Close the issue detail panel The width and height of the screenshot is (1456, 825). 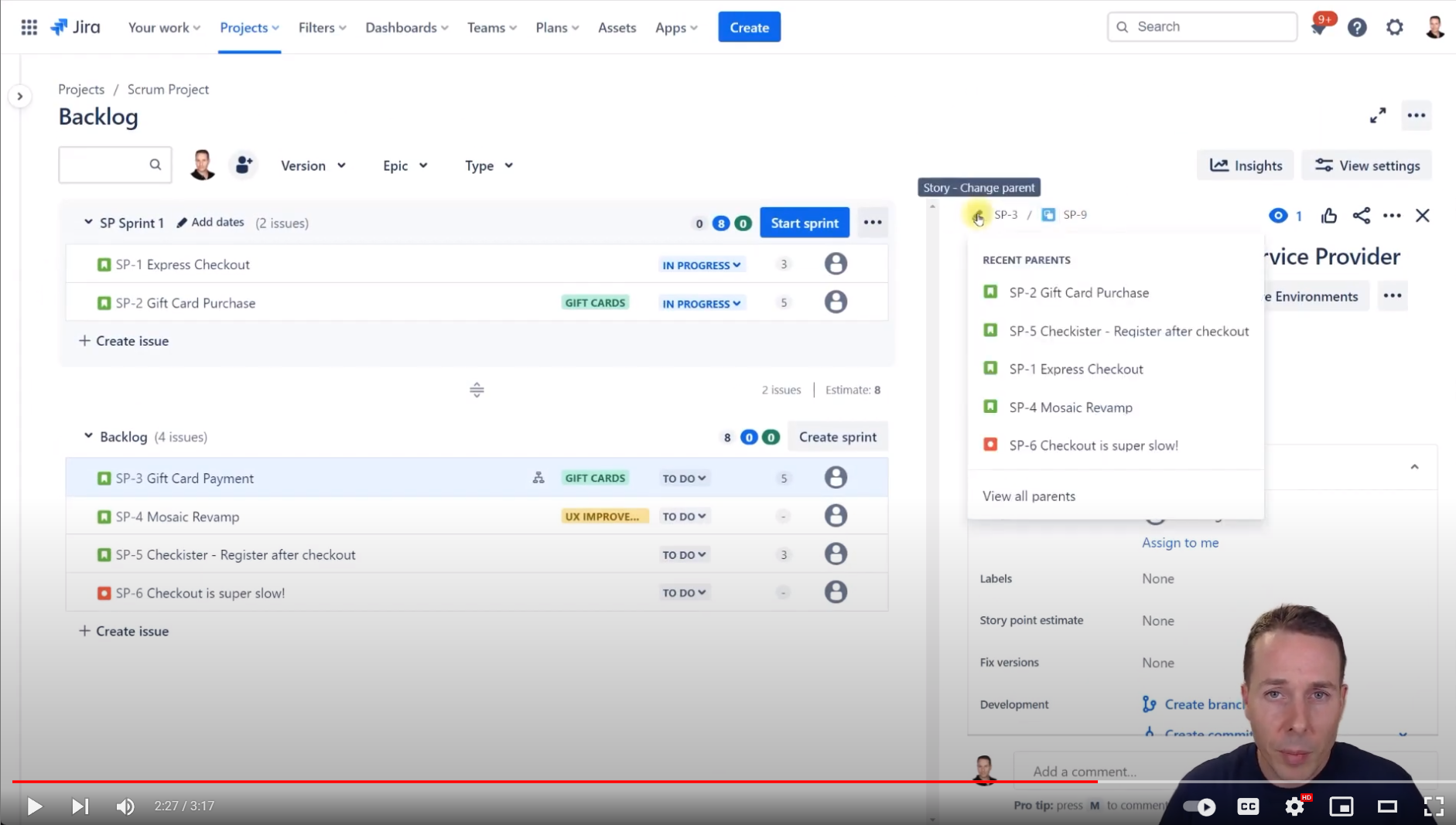click(x=1422, y=216)
